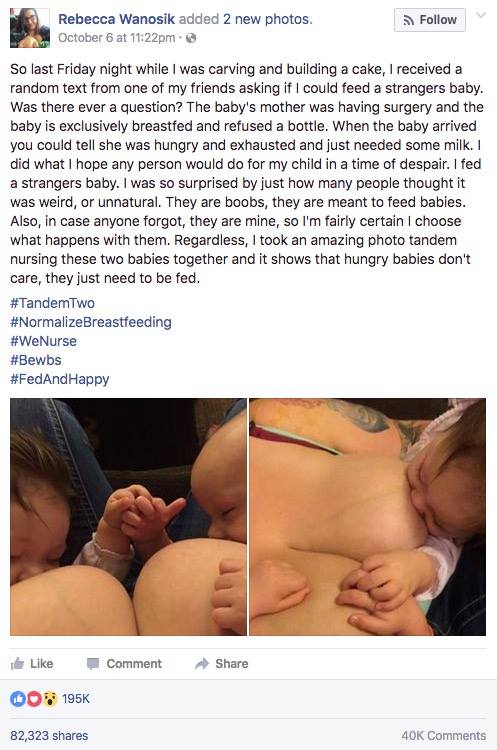Open the #WeNurse hashtag

point(44,341)
